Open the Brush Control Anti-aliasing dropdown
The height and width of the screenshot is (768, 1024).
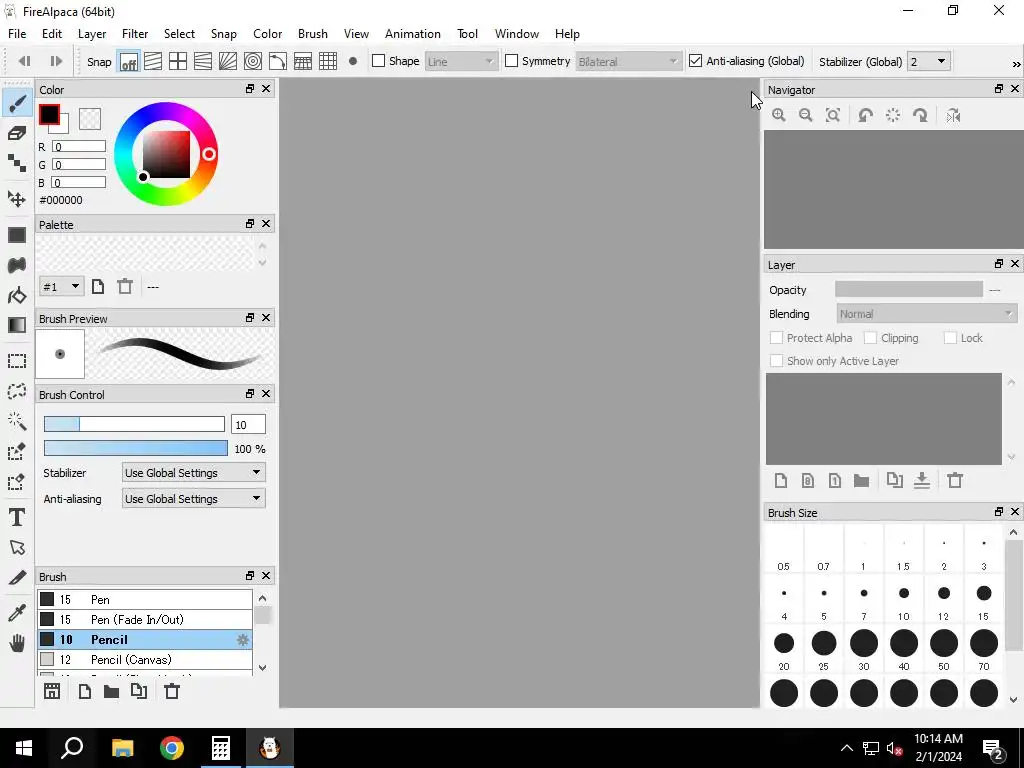click(193, 498)
